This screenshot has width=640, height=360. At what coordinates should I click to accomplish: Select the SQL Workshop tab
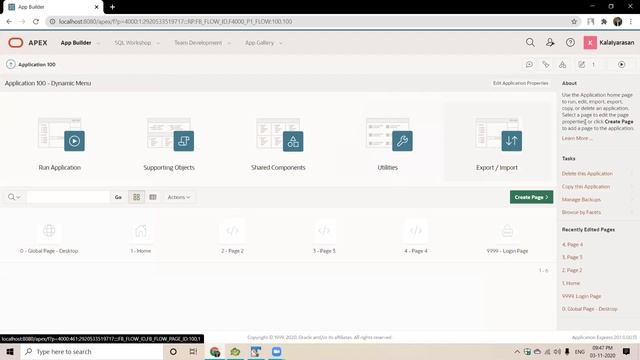click(x=133, y=43)
